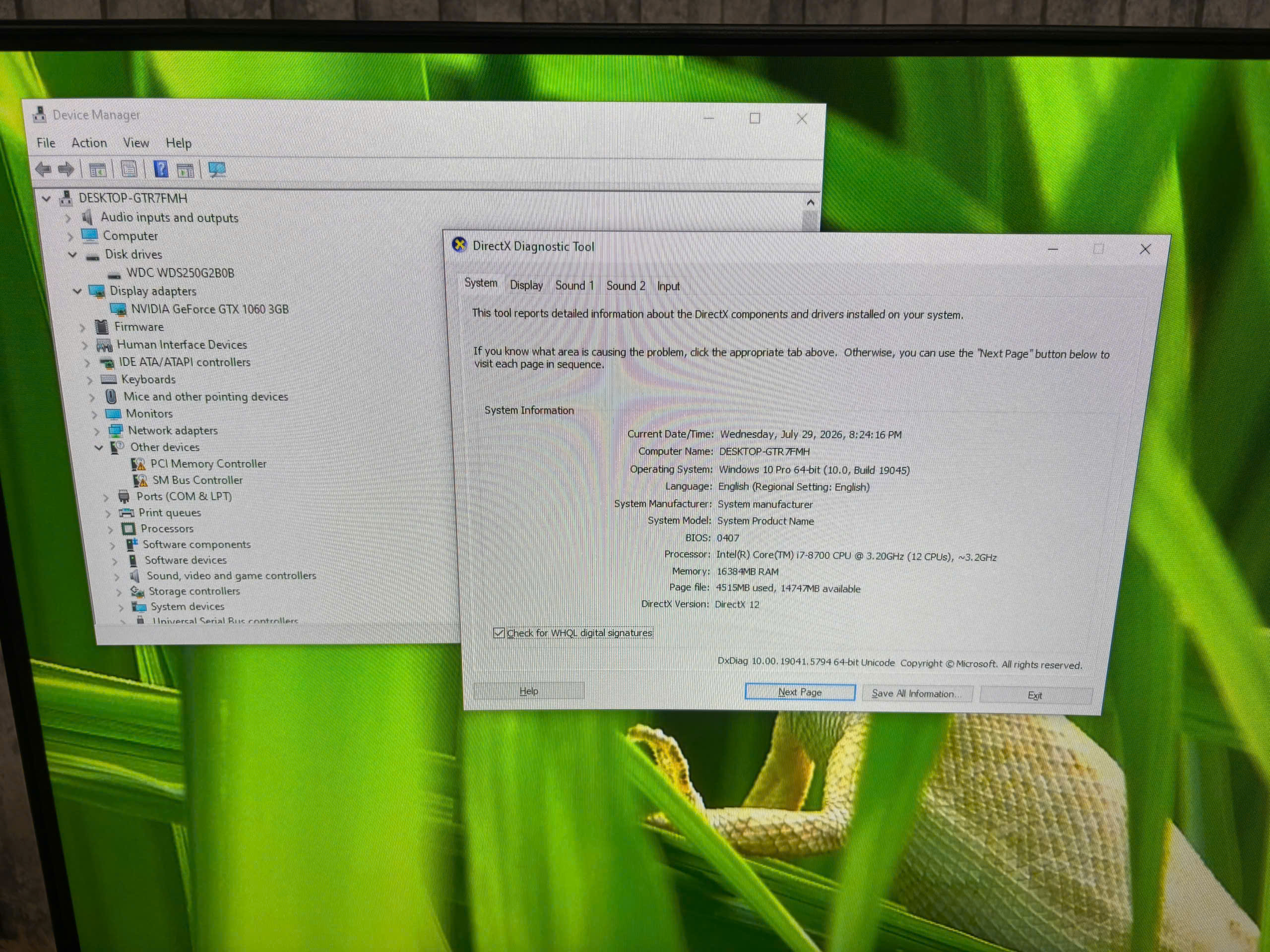Select the SM Bus Controller warning icon
This screenshot has height=952, width=1270.
[x=140, y=480]
